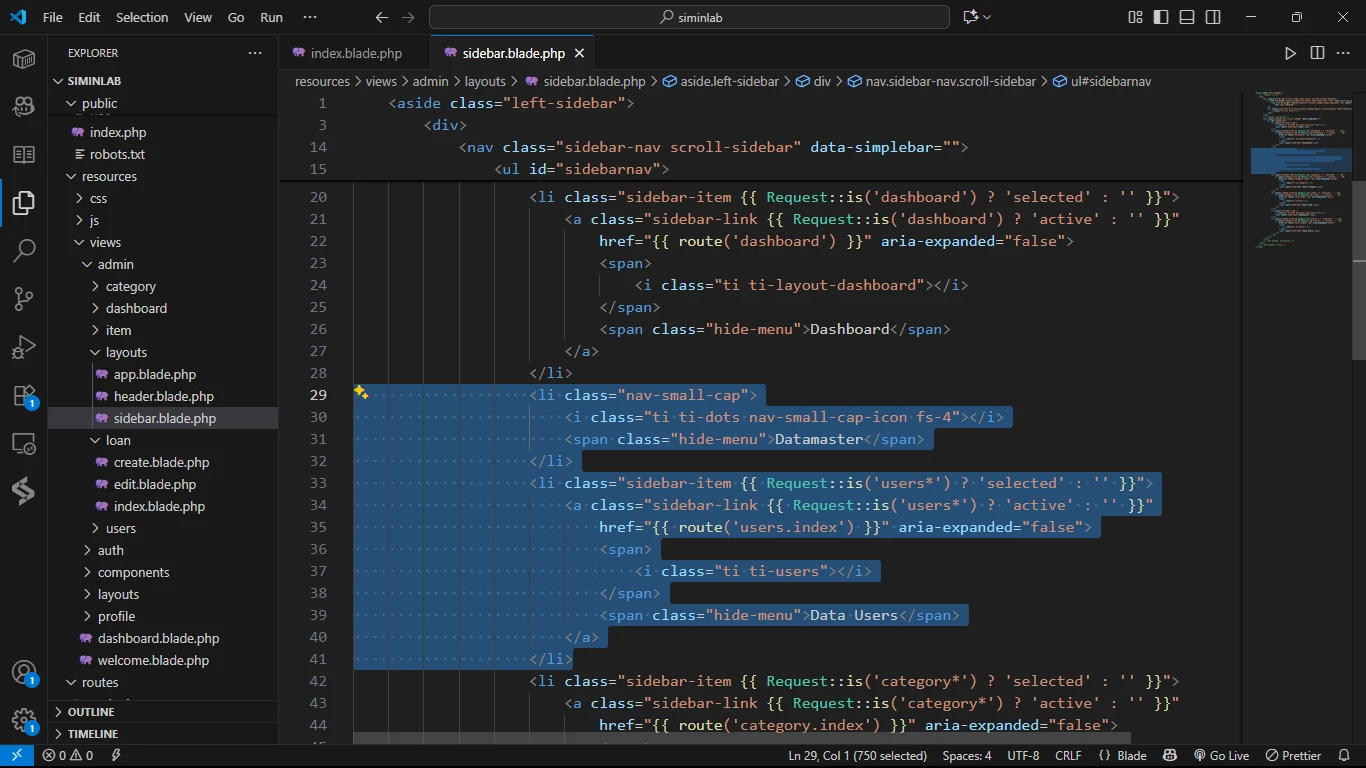Open the Search view in activity bar
1366x768 pixels.
pos(24,250)
